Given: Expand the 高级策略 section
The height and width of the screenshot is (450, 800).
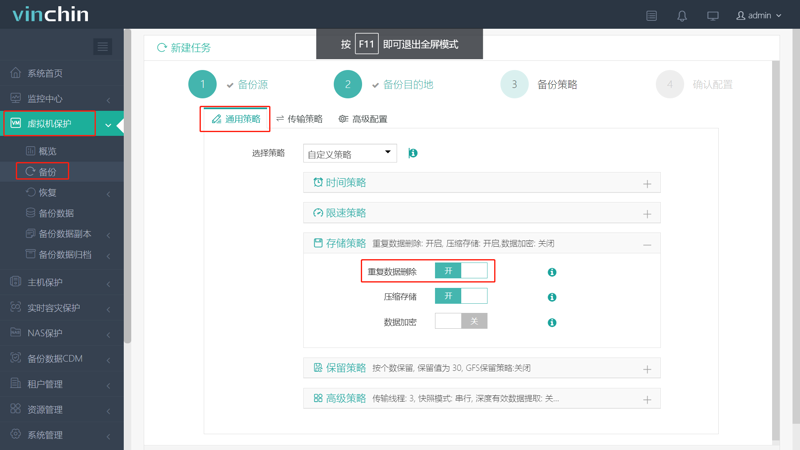Looking at the screenshot, I should point(482,398).
